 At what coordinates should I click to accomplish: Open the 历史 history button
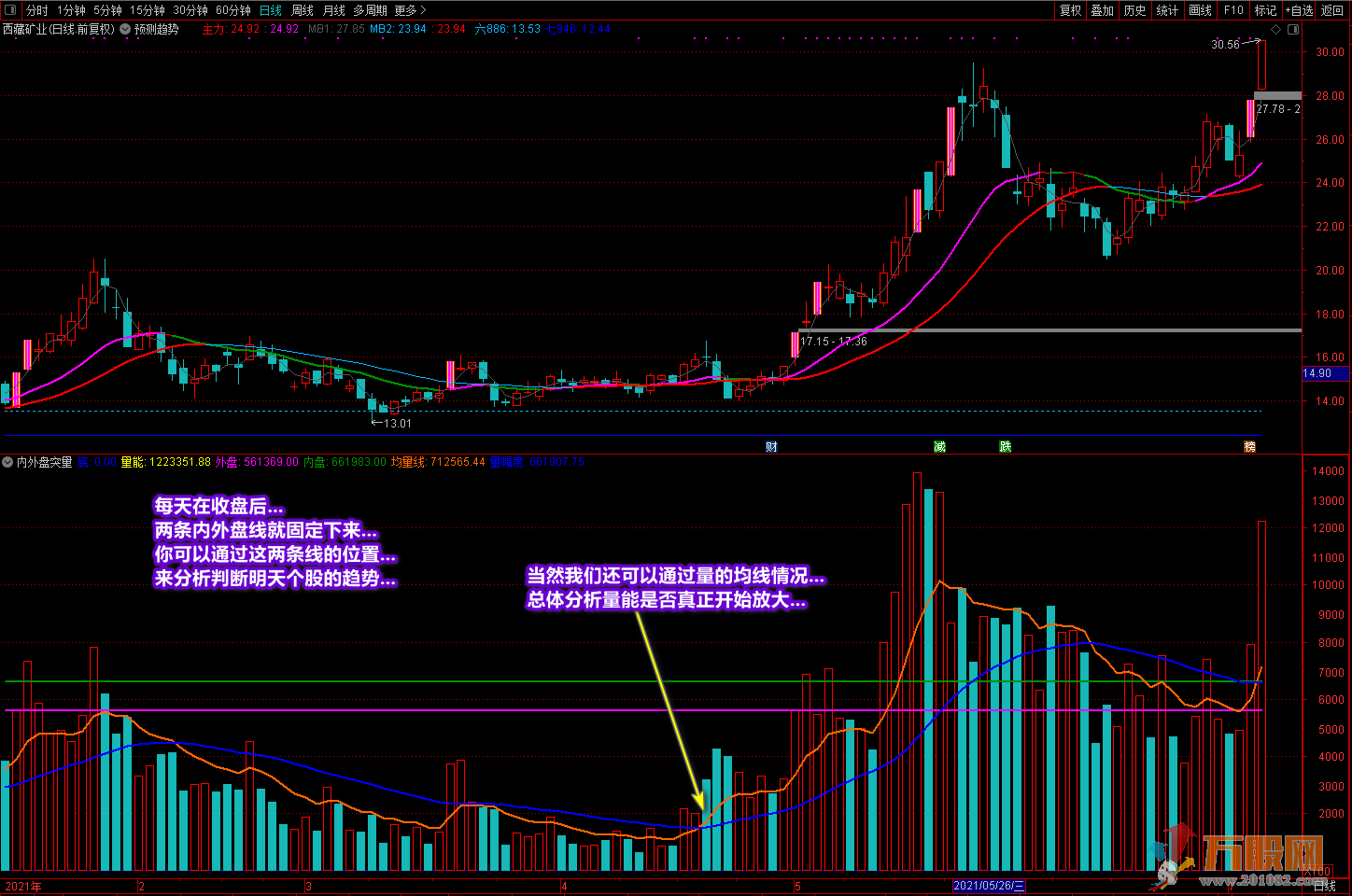(1135, 10)
